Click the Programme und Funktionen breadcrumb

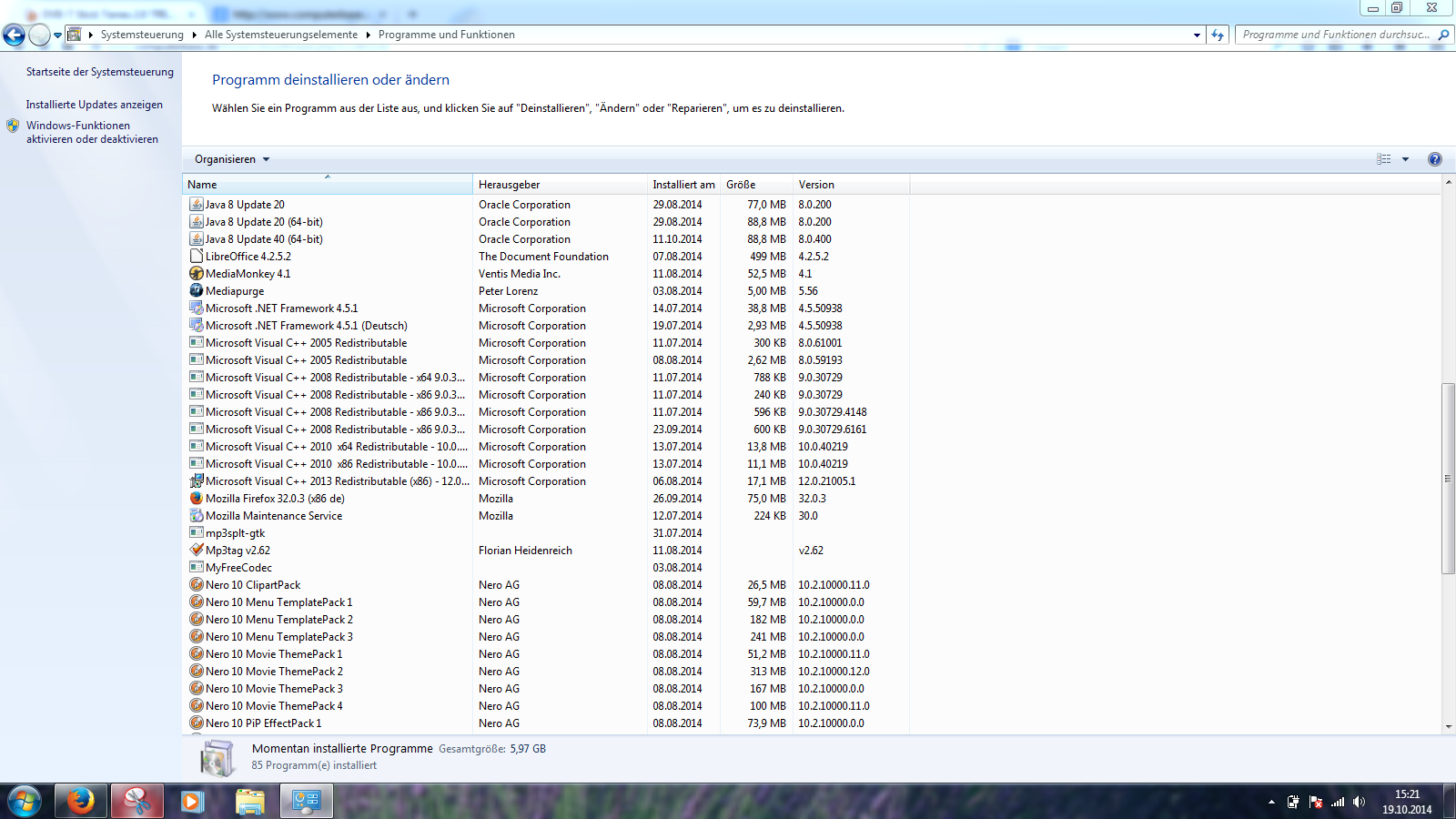447,35
